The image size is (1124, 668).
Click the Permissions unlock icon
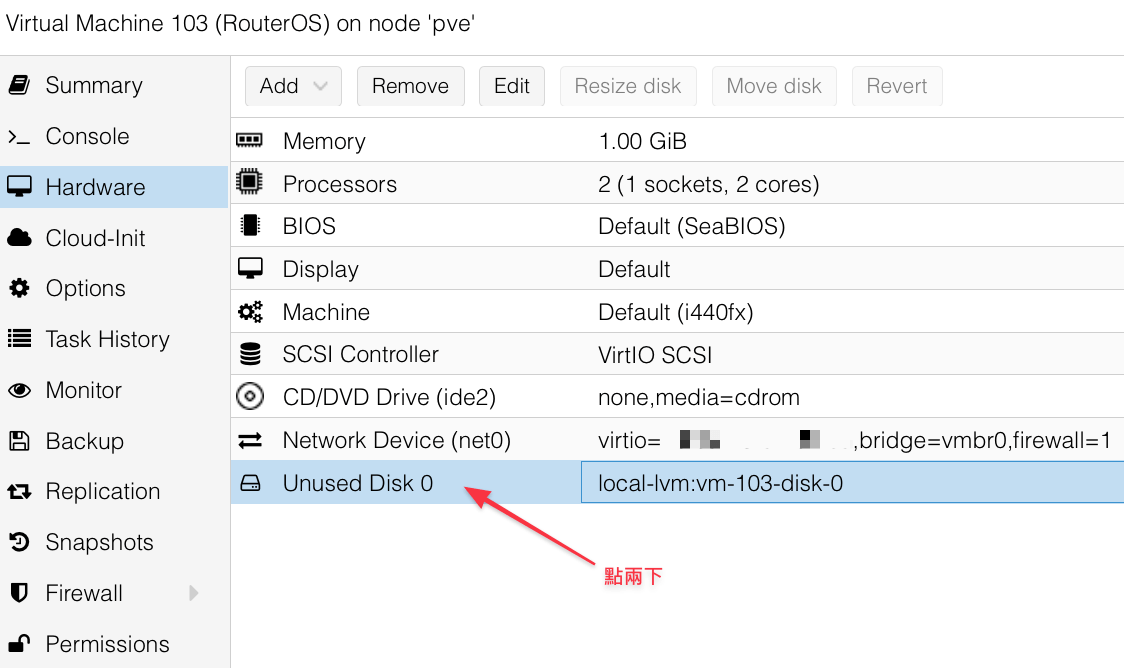click(x=19, y=644)
